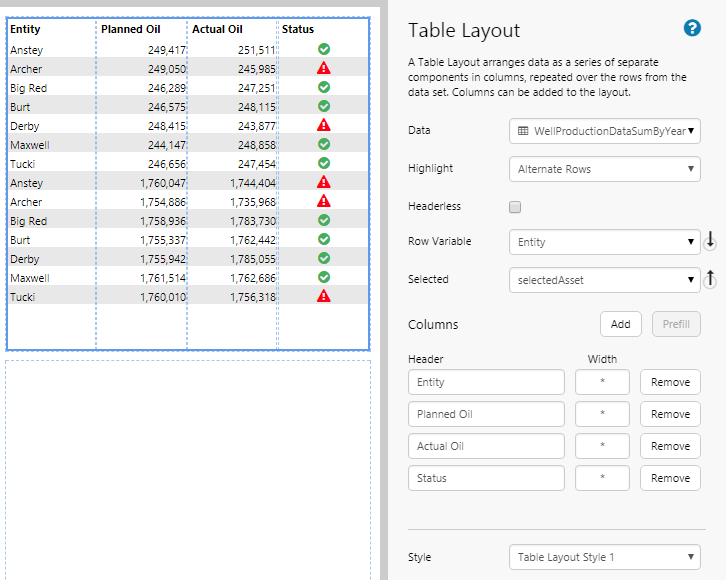The width and height of the screenshot is (726, 580).
Task: Click red warning icon in first Archer row
Action: [x=324, y=68]
